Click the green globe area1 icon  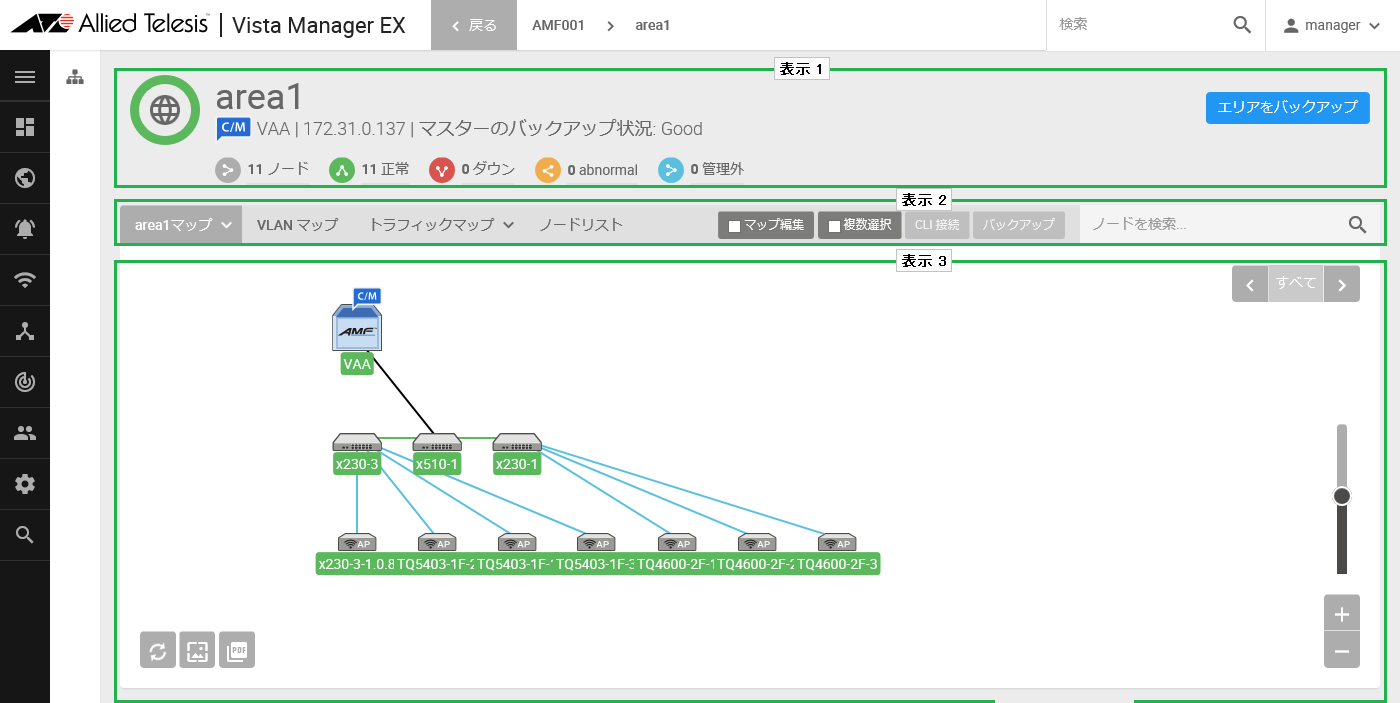pos(165,110)
